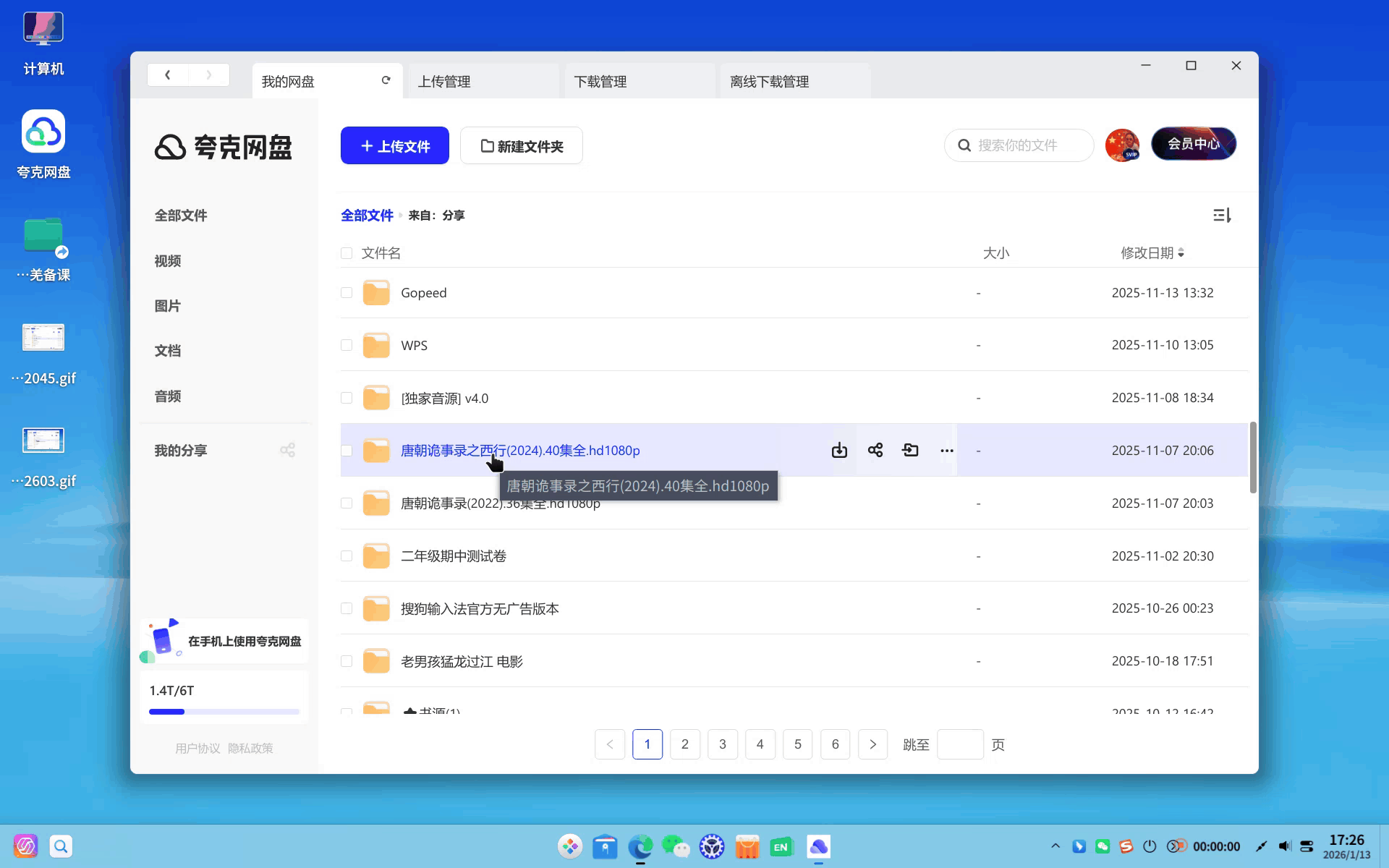Refresh the 我的网盘 tab
Screen dimensions: 1389x868
click(386, 80)
